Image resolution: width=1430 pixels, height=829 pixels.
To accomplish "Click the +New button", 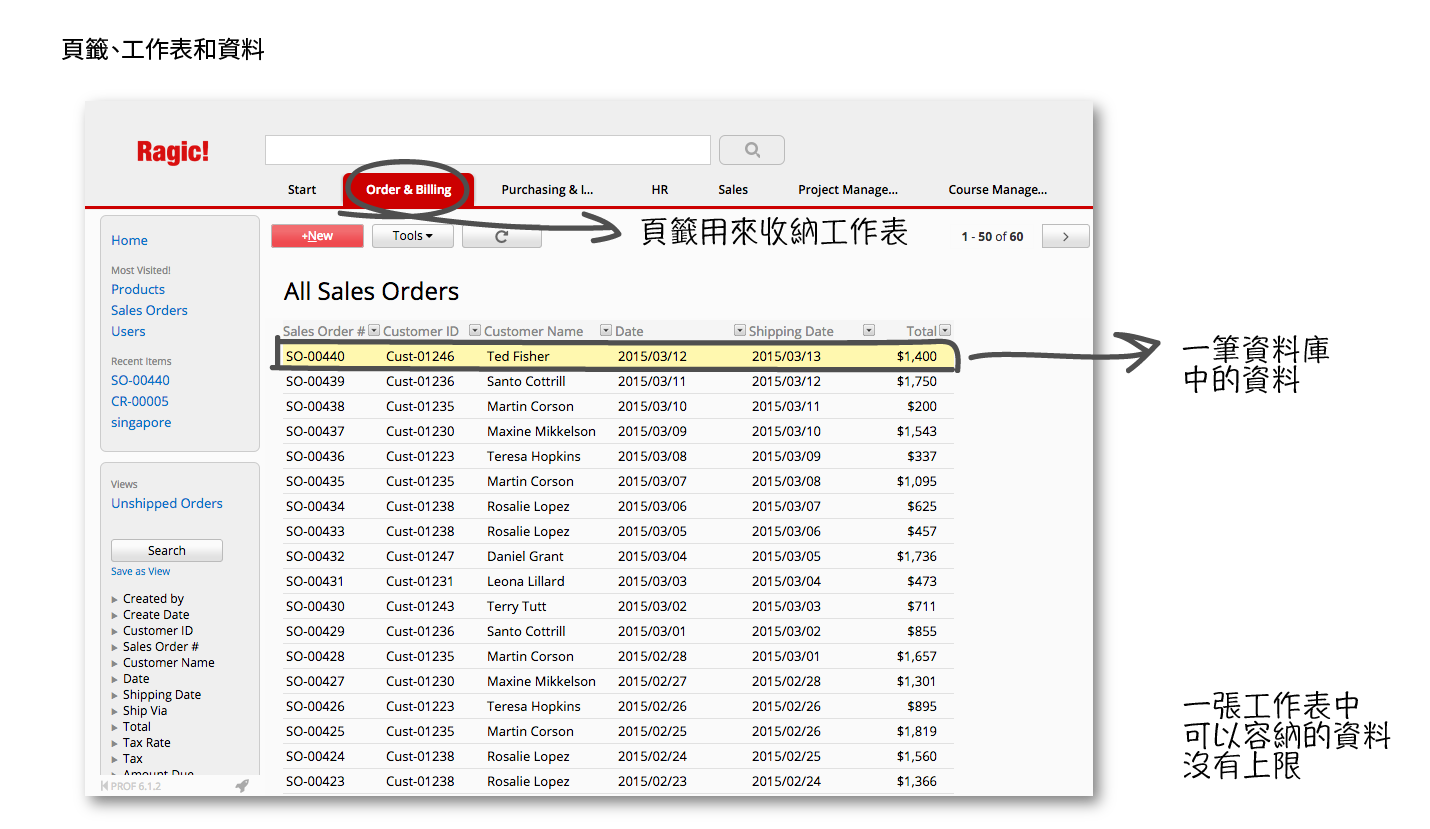I will click(317, 236).
